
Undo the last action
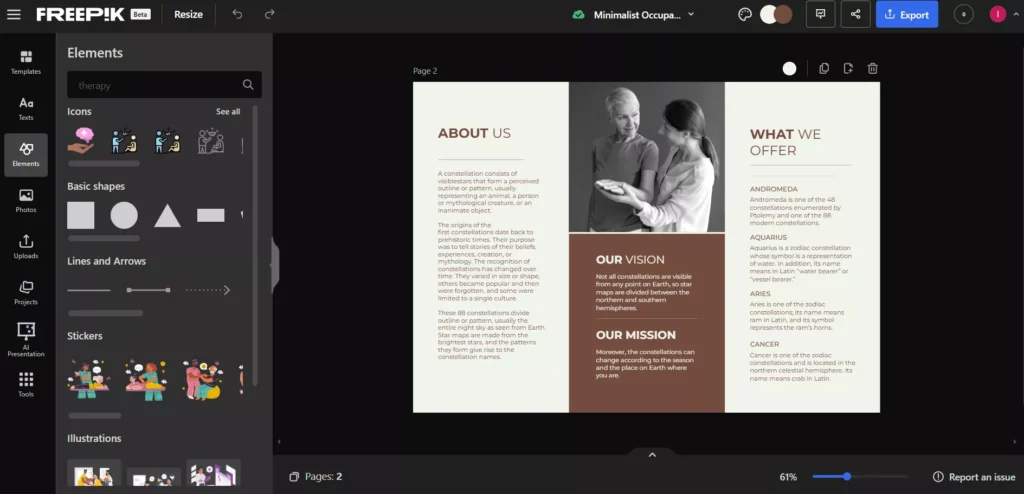coord(237,14)
